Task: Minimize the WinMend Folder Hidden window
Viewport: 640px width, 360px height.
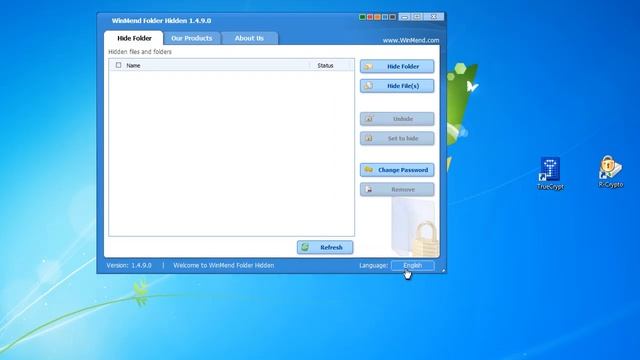Action: (x=404, y=17)
